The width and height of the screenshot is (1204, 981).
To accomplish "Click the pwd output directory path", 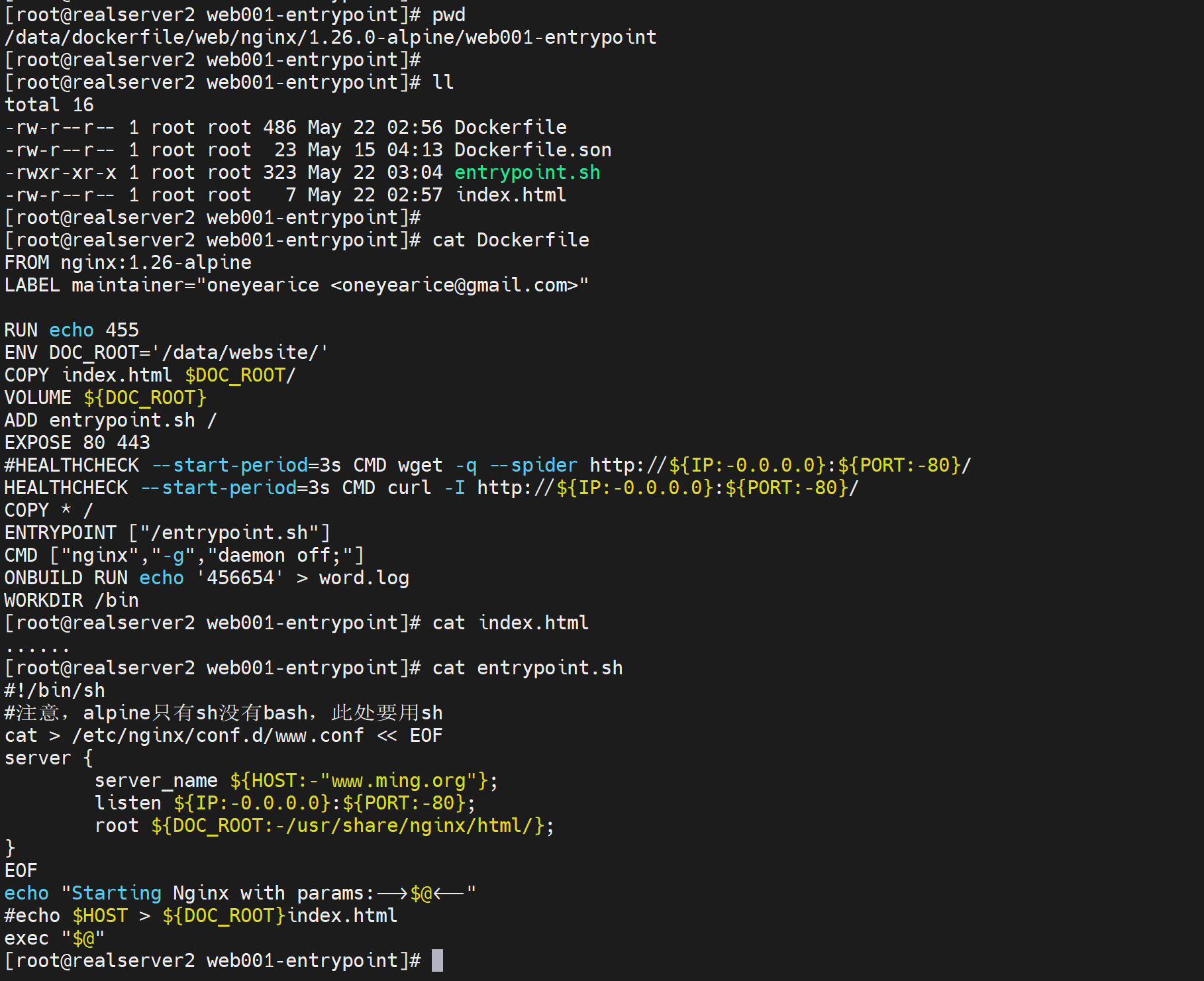I will pos(330,37).
